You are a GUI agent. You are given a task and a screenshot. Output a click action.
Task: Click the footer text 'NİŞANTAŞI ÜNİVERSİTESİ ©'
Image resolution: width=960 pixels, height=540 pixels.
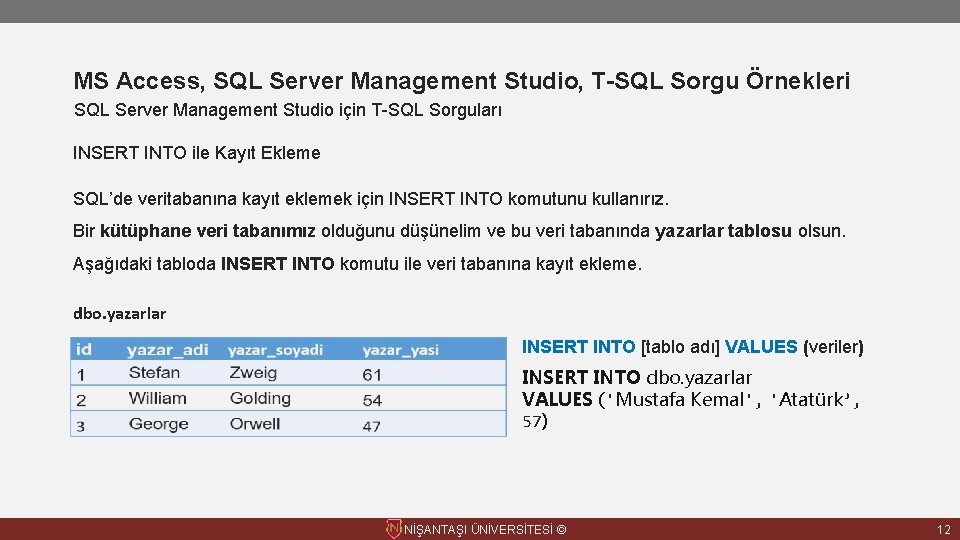[485, 530]
